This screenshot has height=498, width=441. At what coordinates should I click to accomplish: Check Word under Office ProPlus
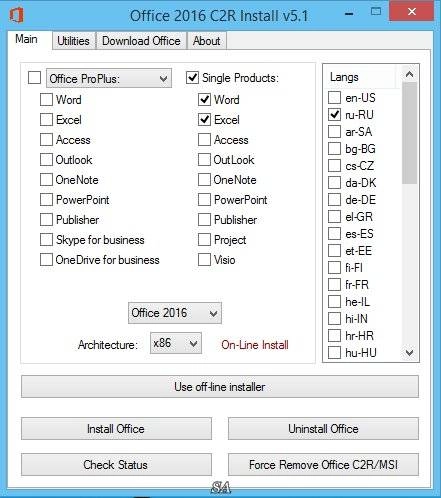point(46,100)
